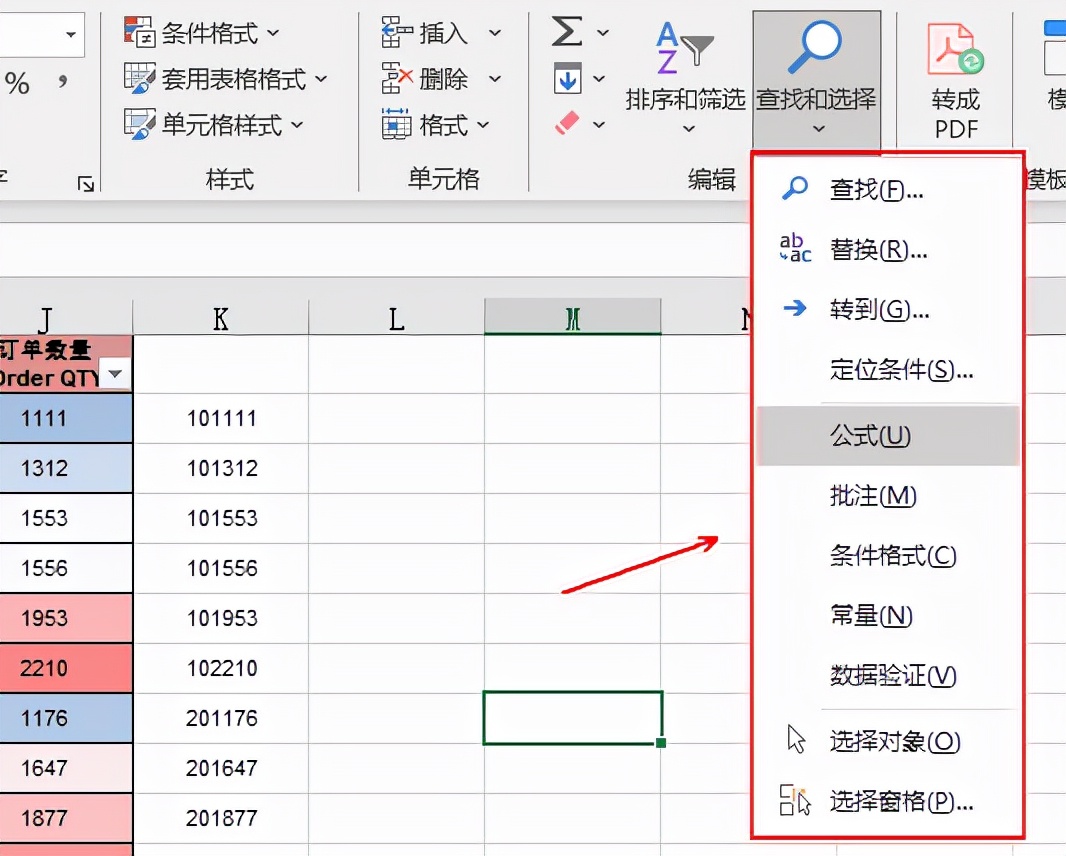Viewport: 1066px width, 856px height.
Task: Click the cell with 1553
Action: tap(65, 518)
